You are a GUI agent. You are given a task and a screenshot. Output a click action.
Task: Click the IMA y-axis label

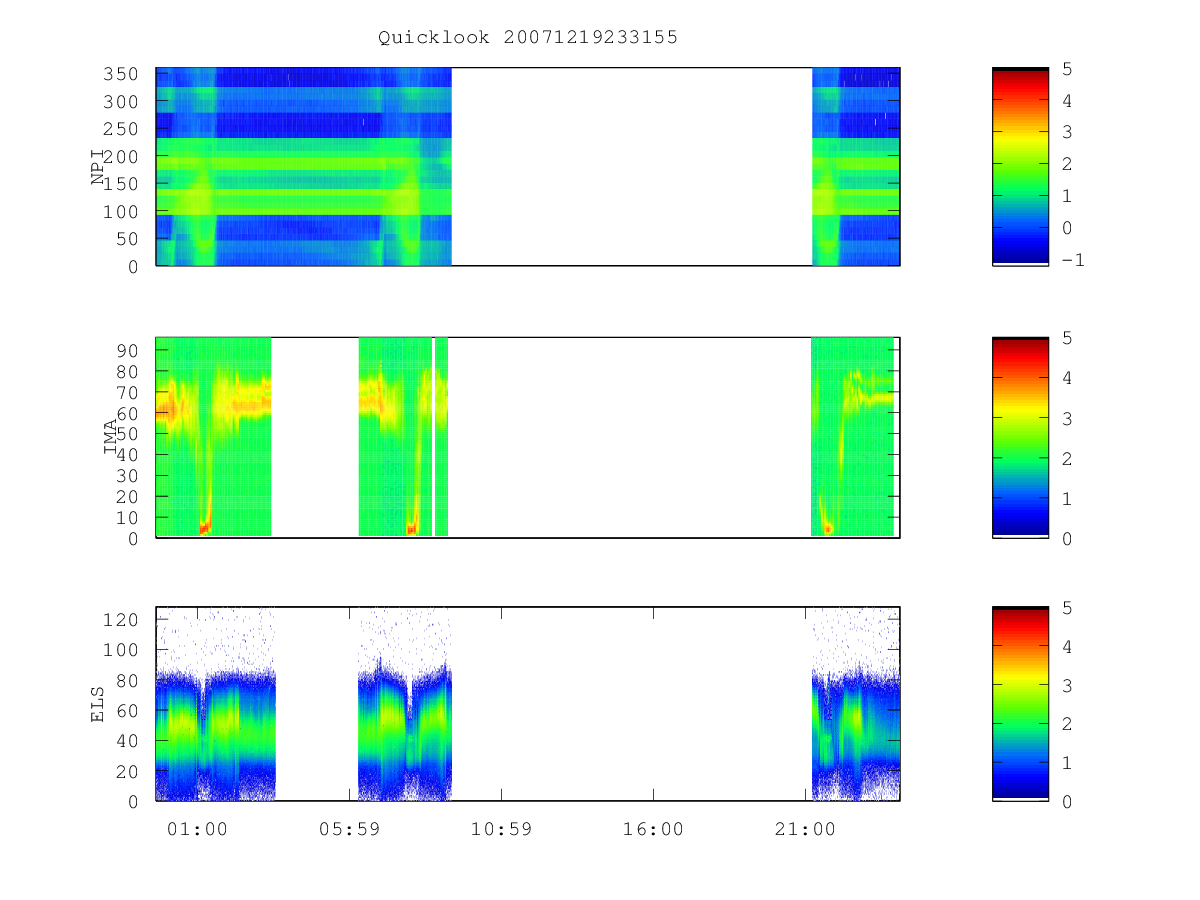point(110,437)
